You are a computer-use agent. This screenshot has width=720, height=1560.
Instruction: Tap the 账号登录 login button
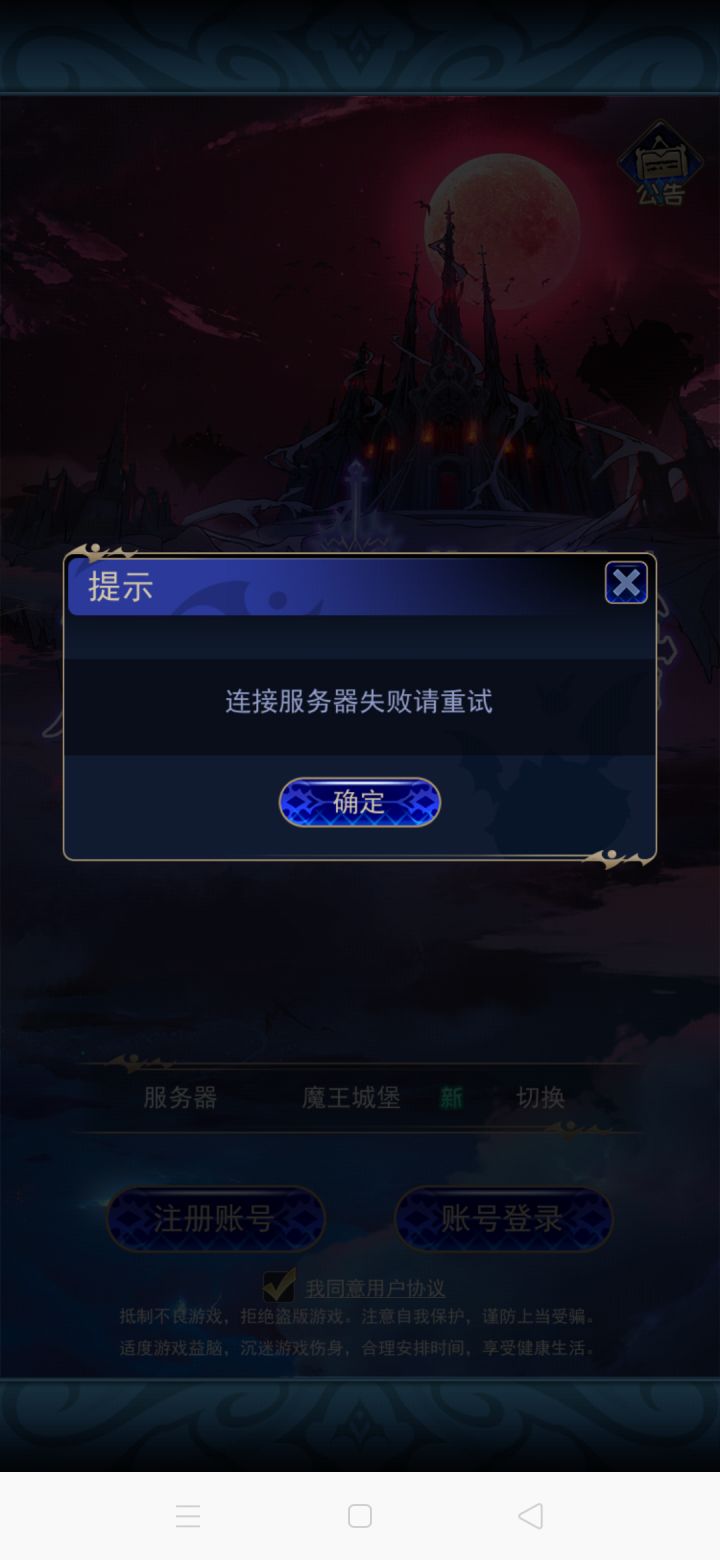(x=503, y=1219)
